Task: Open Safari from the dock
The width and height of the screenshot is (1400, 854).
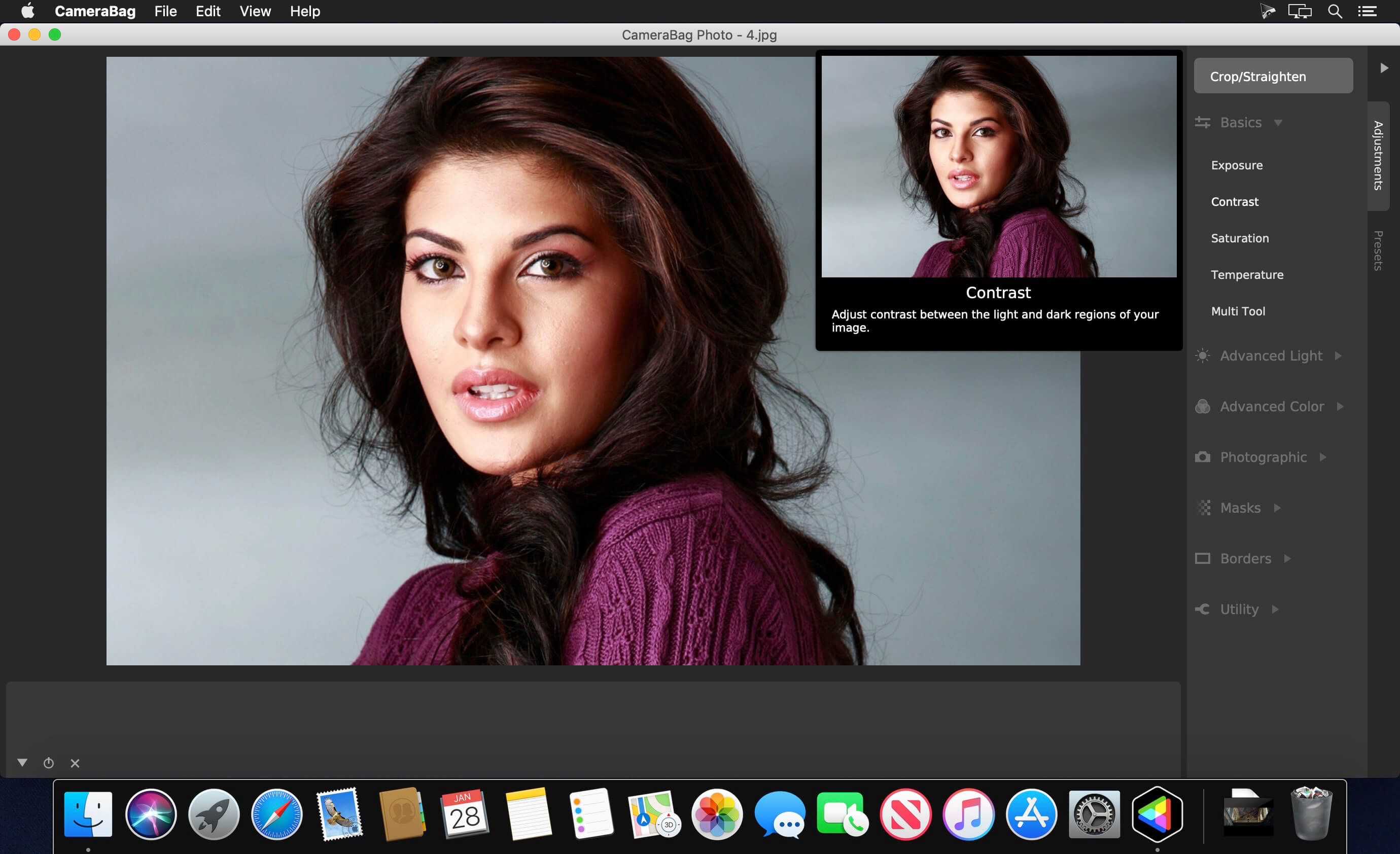Action: (x=277, y=813)
